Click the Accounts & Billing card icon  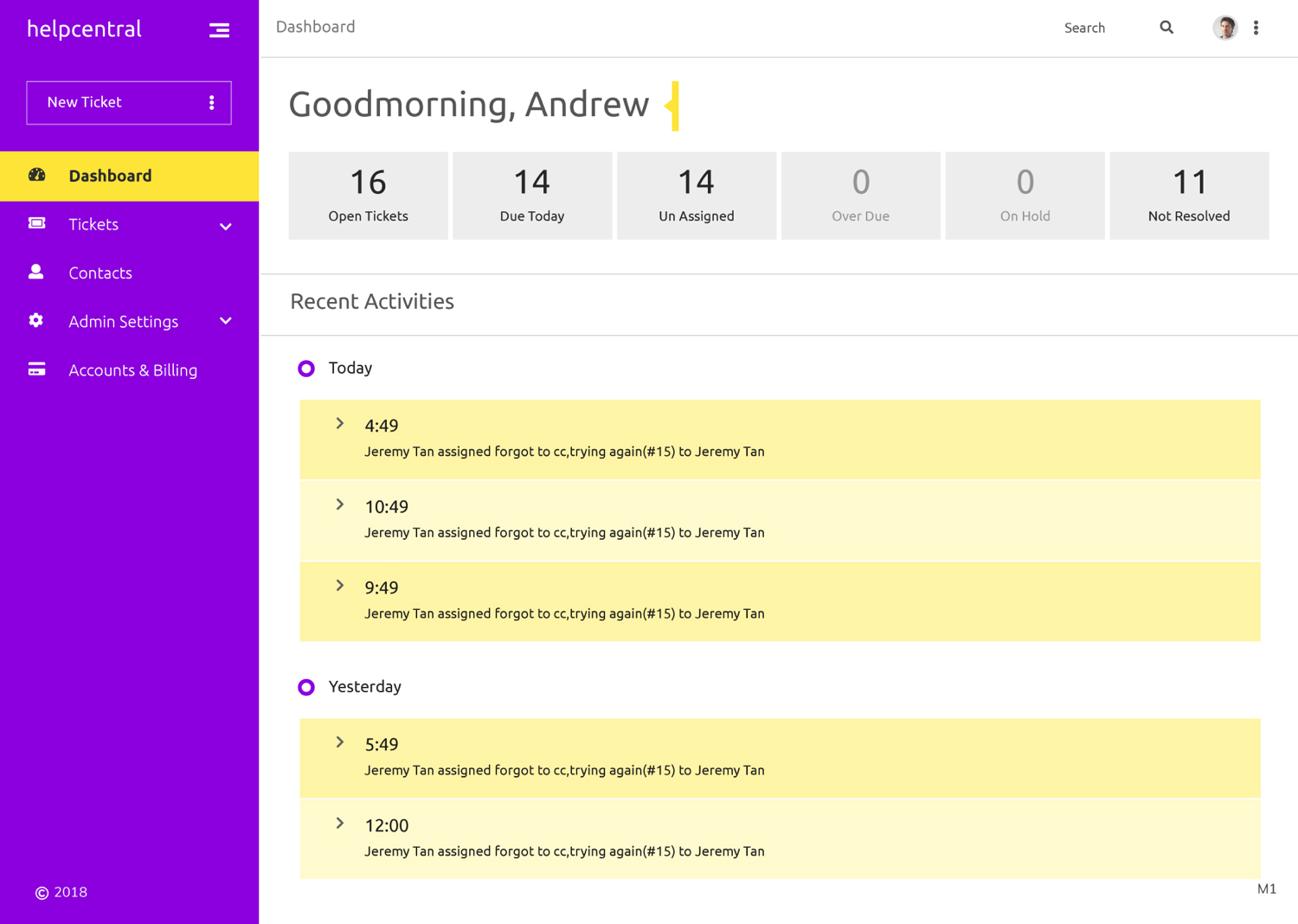(x=36, y=369)
